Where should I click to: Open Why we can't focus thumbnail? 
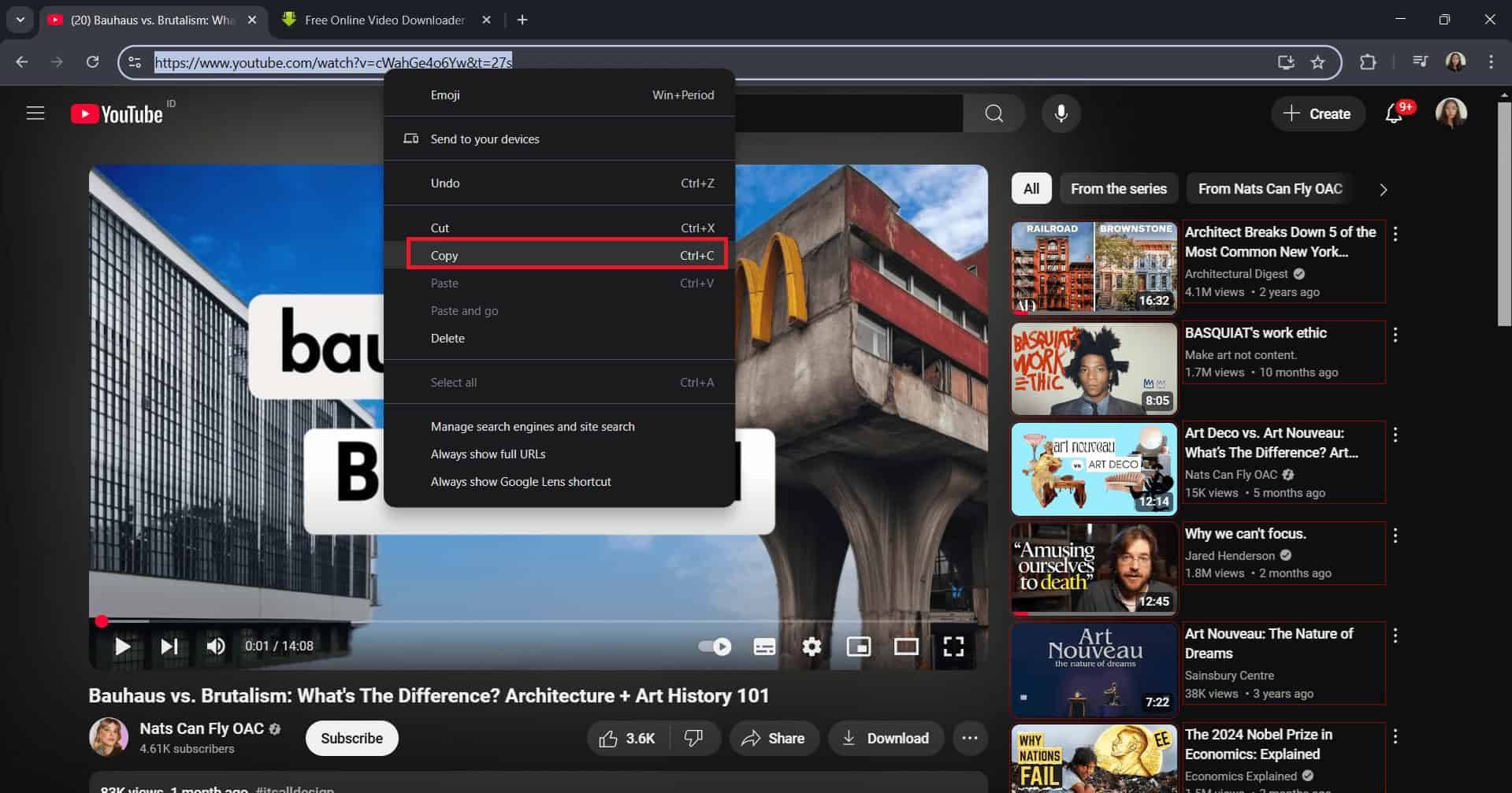point(1094,569)
